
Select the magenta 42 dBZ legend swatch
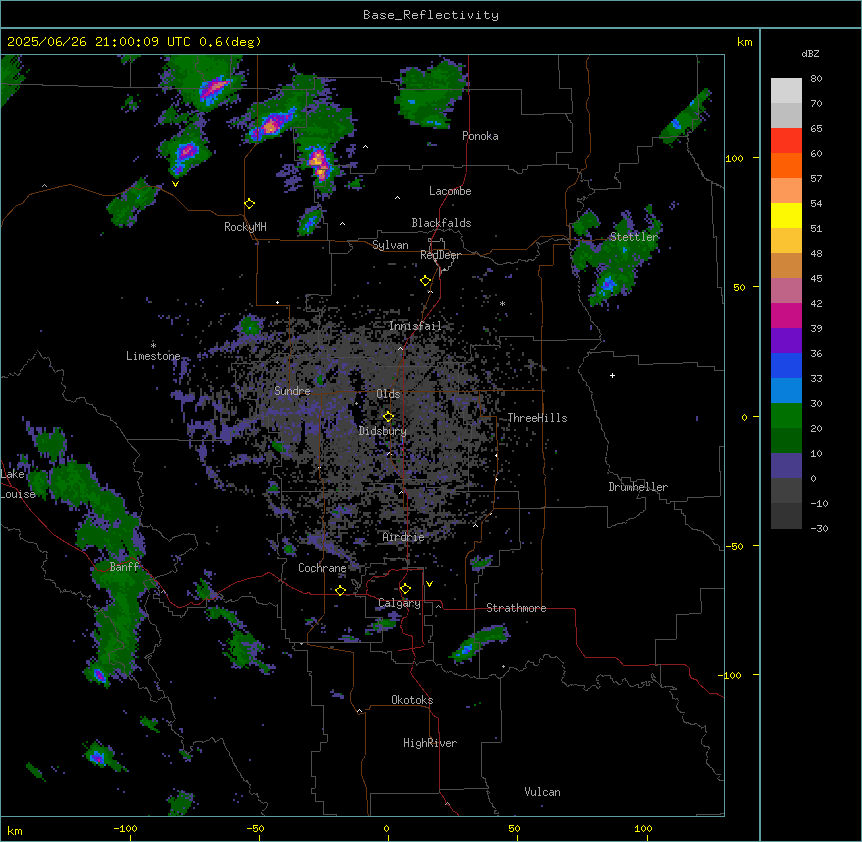pos(786,315)
